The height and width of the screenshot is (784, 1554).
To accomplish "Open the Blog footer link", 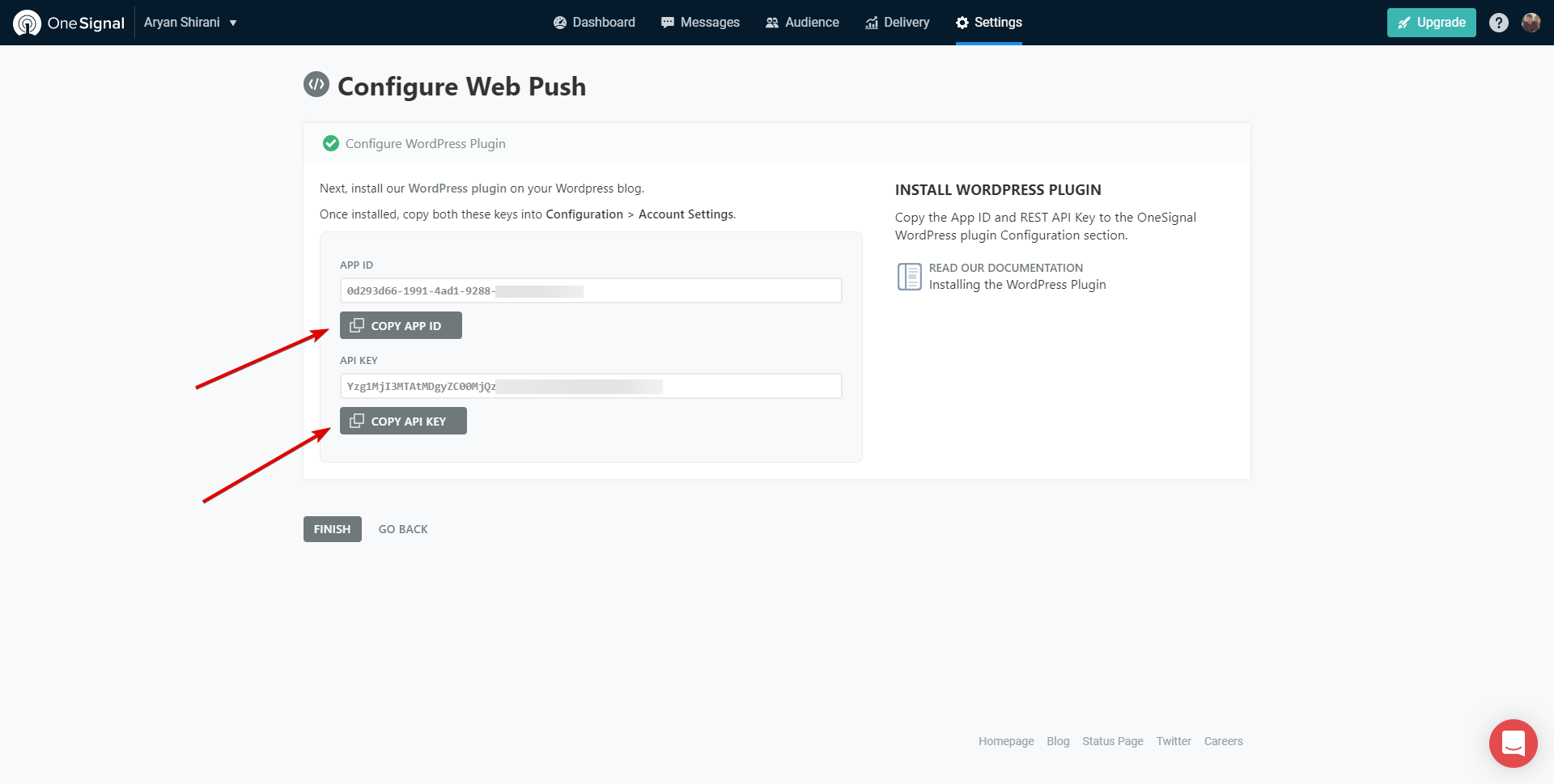I will [1058, 741].
